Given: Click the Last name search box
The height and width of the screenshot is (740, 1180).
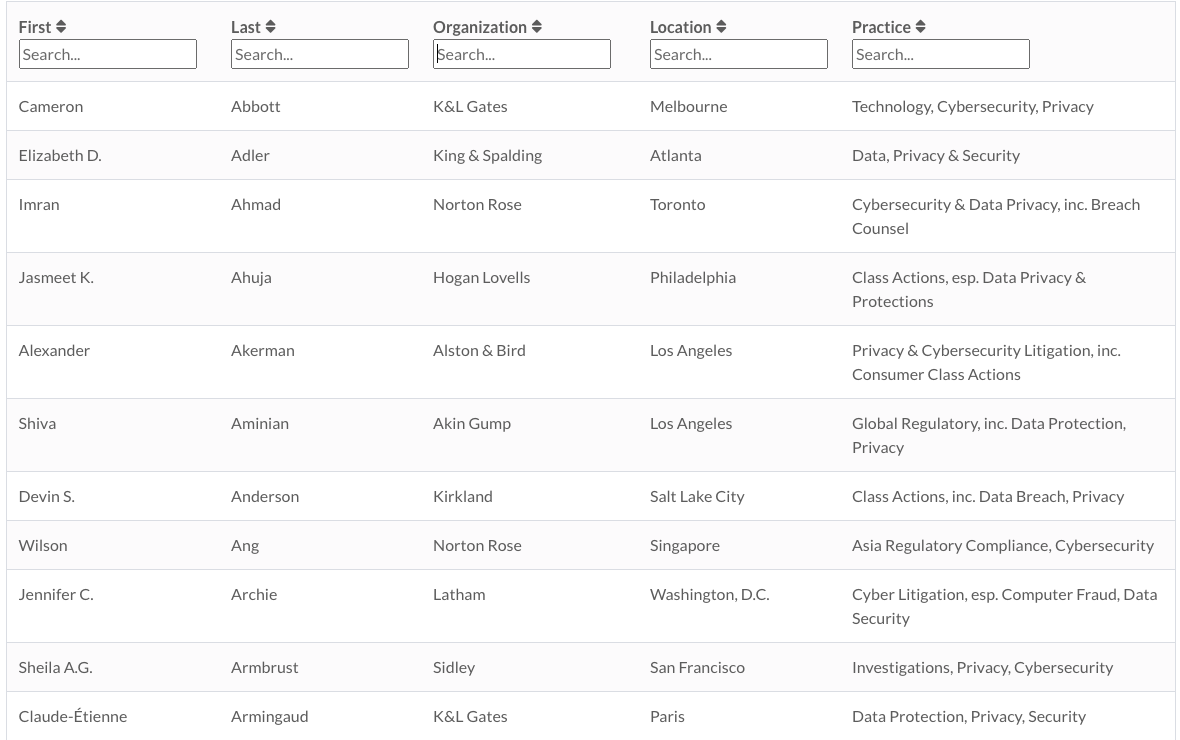Looking at the screenshot, I should (320, 54).
